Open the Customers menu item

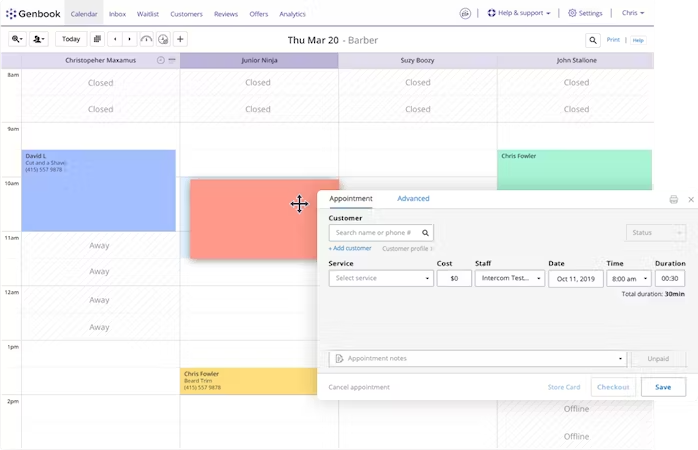click(x=187, y=14)
